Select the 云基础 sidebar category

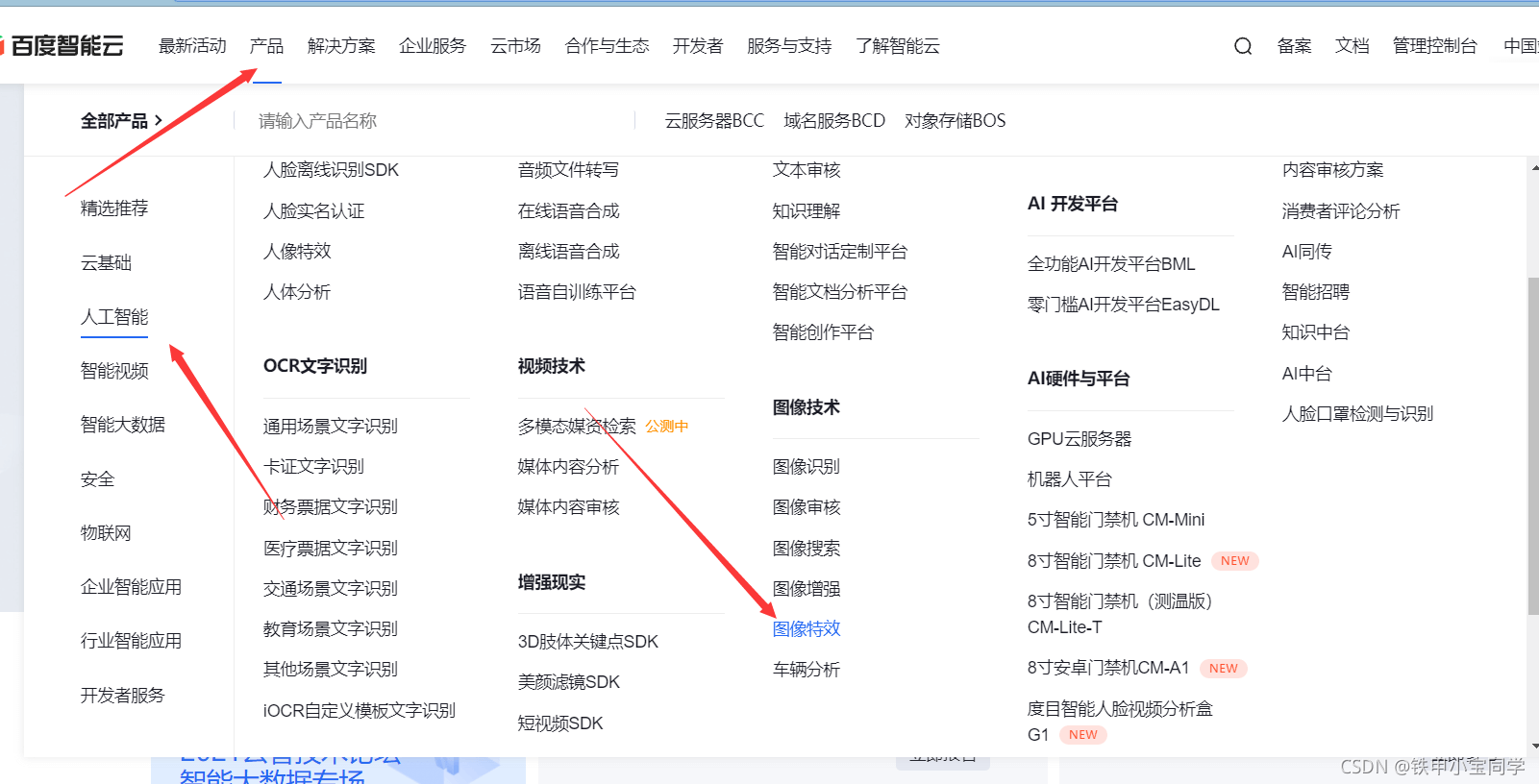tap(106, 263)
